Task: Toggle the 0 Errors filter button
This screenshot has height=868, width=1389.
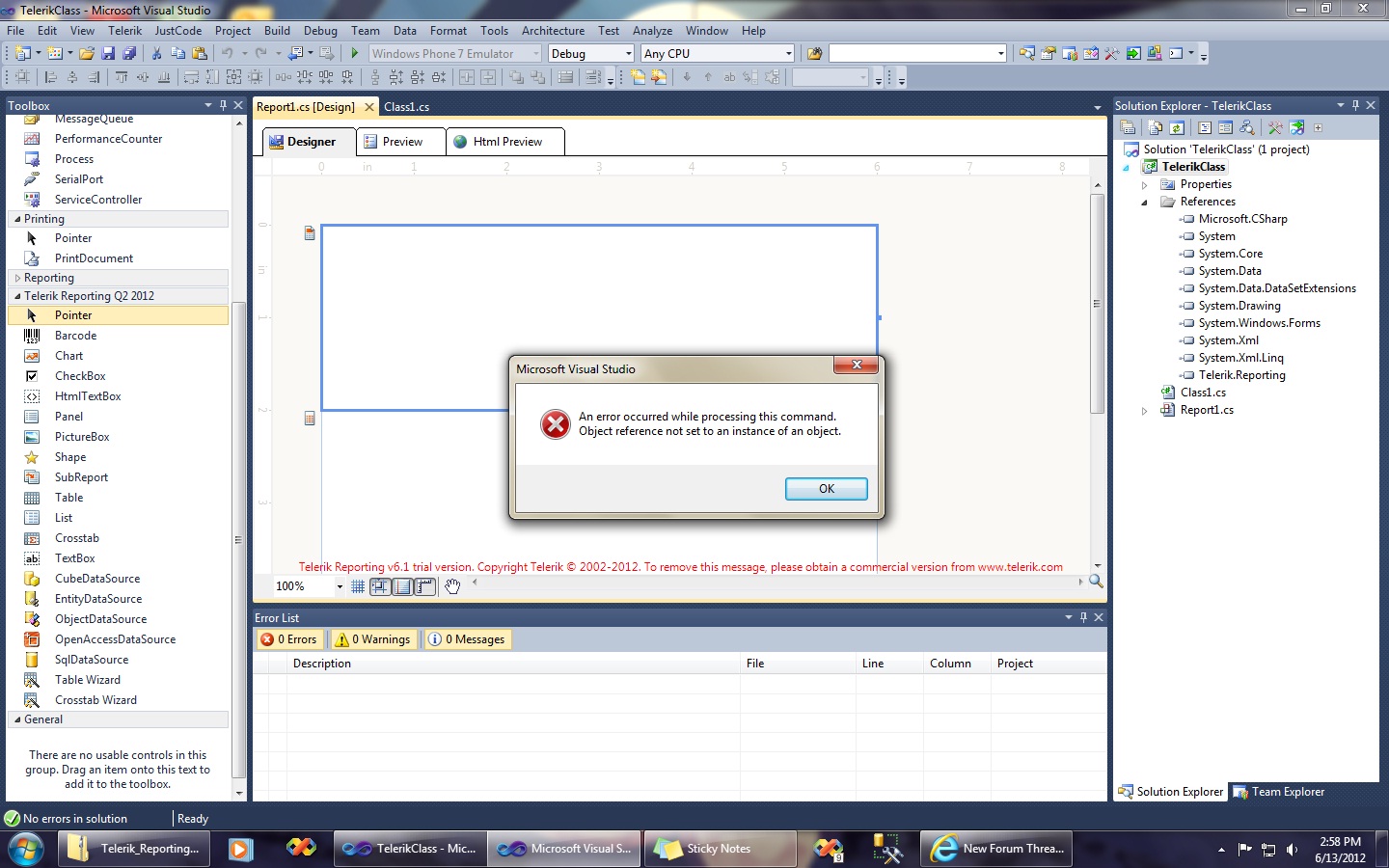Action: [289, 639]
